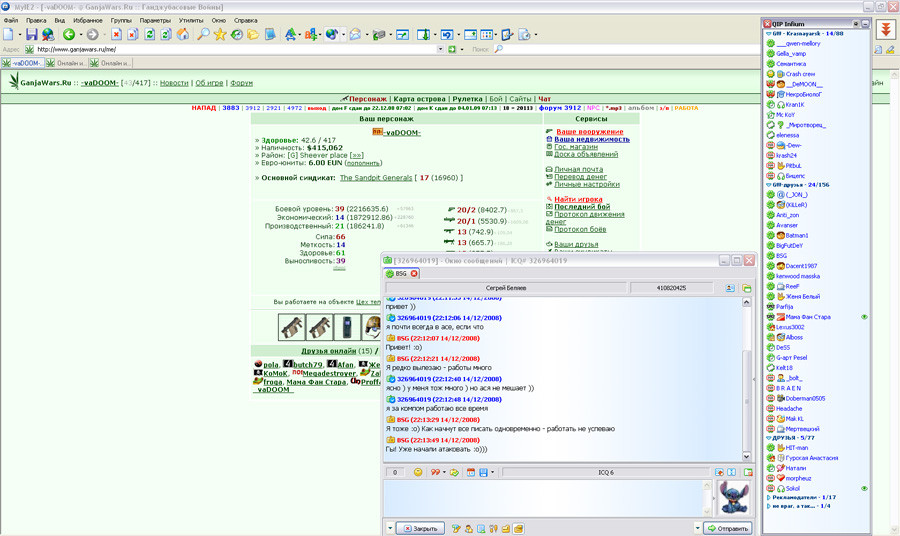Open the Избранное menu

(87, 20)
